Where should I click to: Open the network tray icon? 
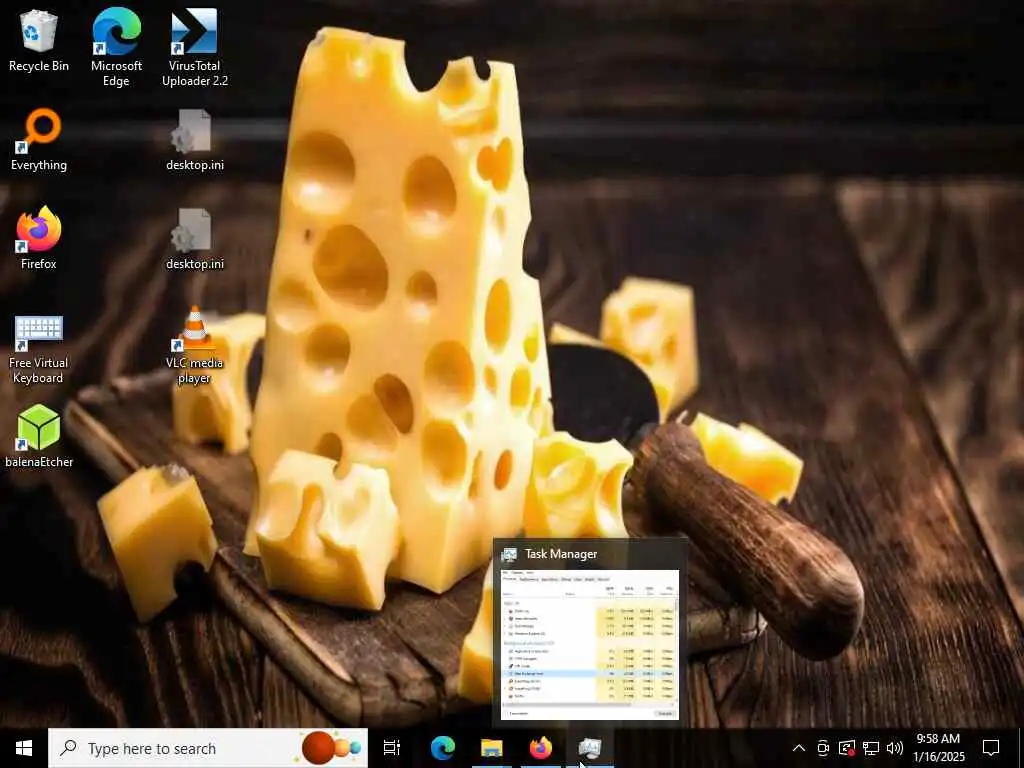pyautogui.click(x=871, y=748)
